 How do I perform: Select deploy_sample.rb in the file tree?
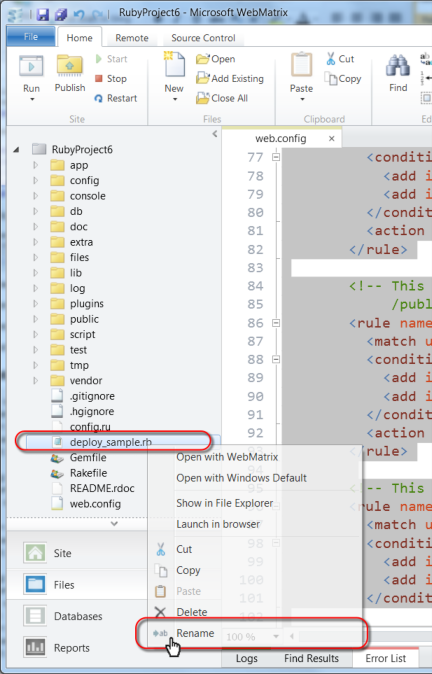point(110,442)
